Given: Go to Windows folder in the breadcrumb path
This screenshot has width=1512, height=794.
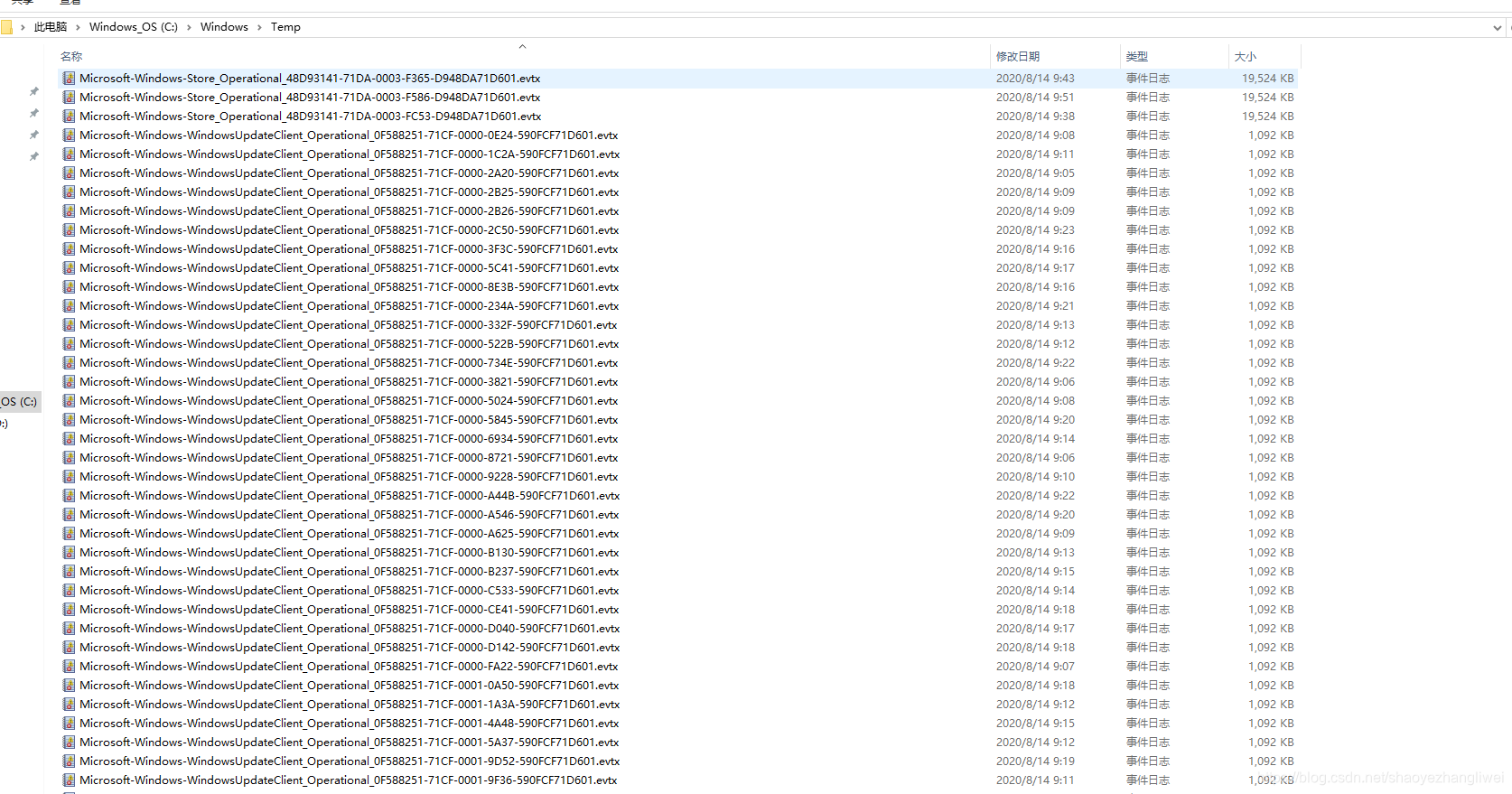Looking at the screenshot, I should click(x=224, y=27).
